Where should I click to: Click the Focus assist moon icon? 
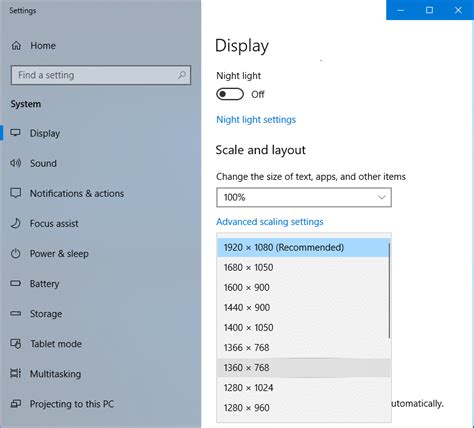coord(15,223)
